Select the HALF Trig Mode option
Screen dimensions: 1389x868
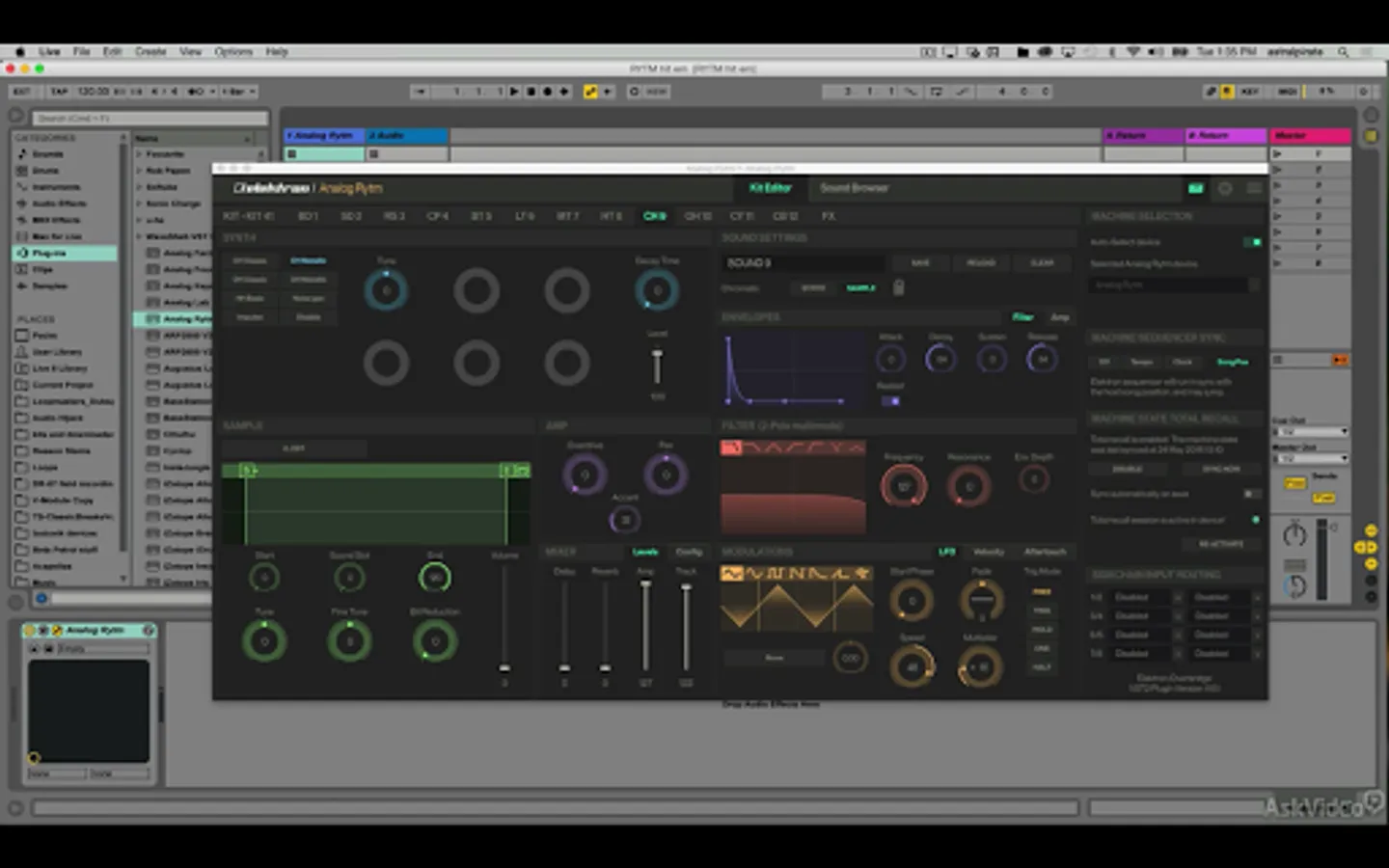pos(1043,667)
